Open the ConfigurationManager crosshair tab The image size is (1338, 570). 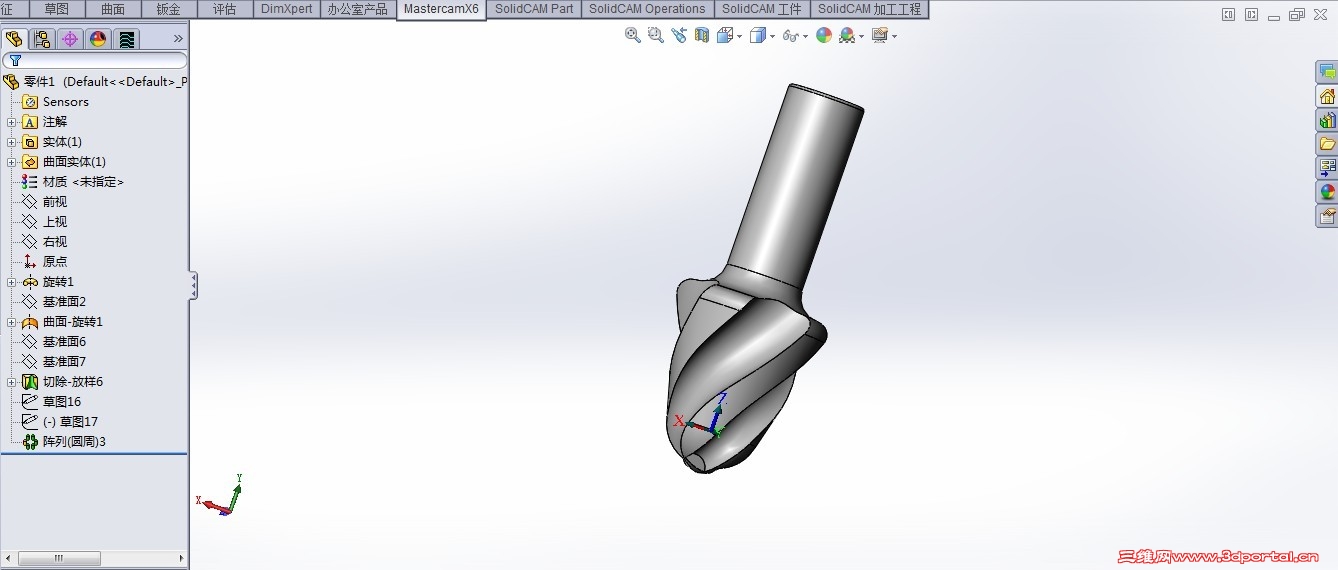(x=70, y=39)
